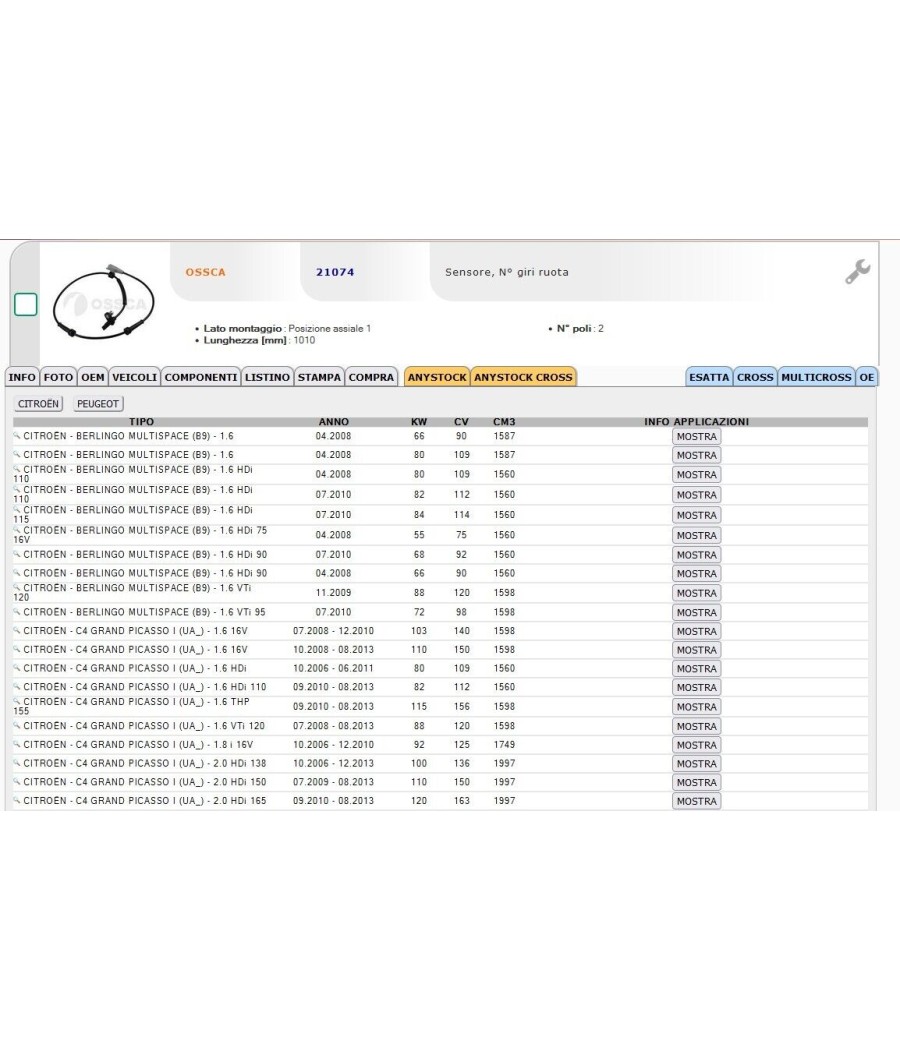The width and height of the screenshot is (900, 1050).
Task: Click the OSSCA brand name
Action: pyautogui.click(x=206, y=272)
